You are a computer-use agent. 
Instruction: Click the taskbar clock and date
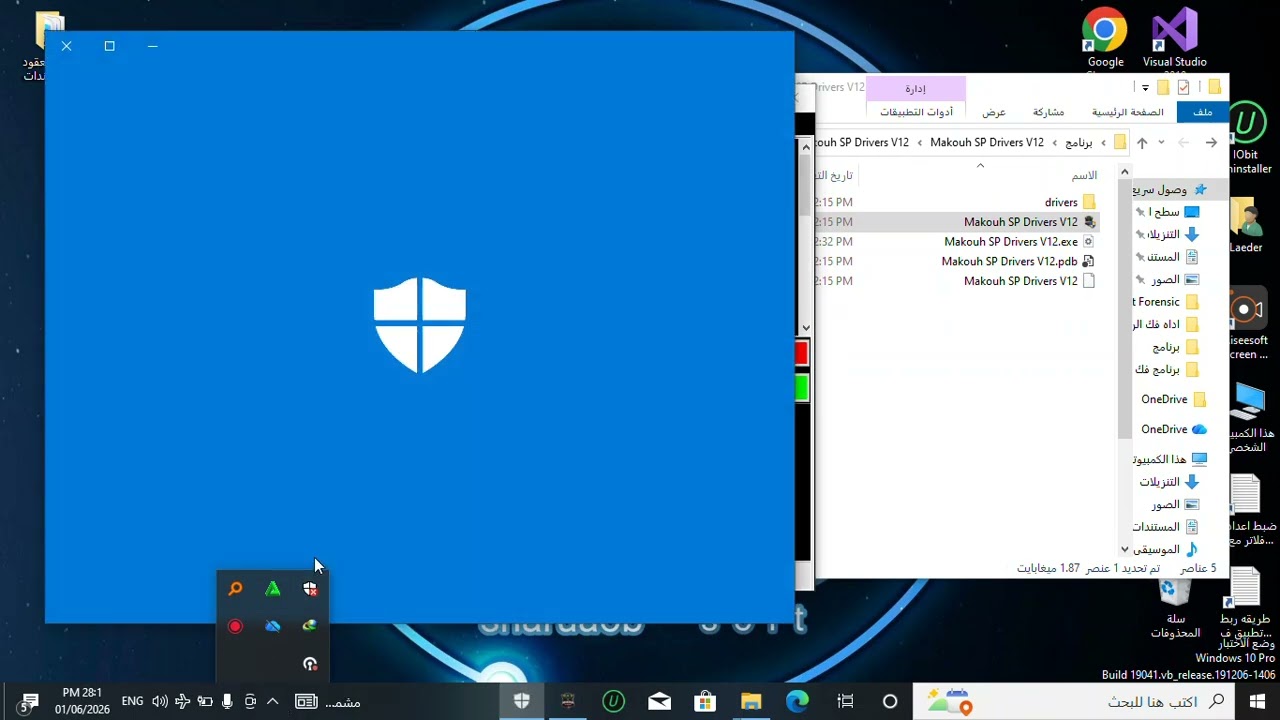[x=82, y=701]
